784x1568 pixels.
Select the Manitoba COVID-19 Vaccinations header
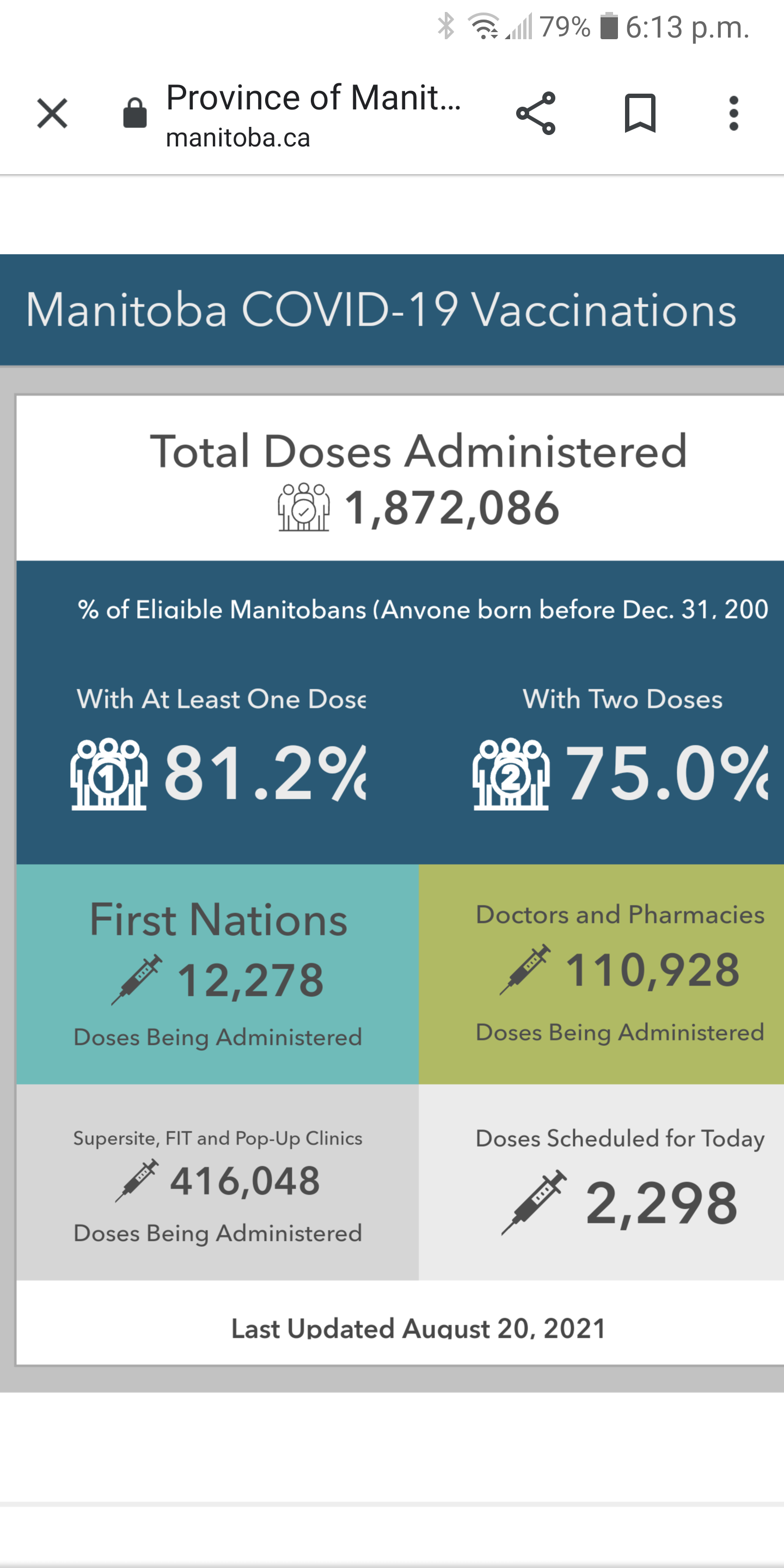tap(381, 310)
